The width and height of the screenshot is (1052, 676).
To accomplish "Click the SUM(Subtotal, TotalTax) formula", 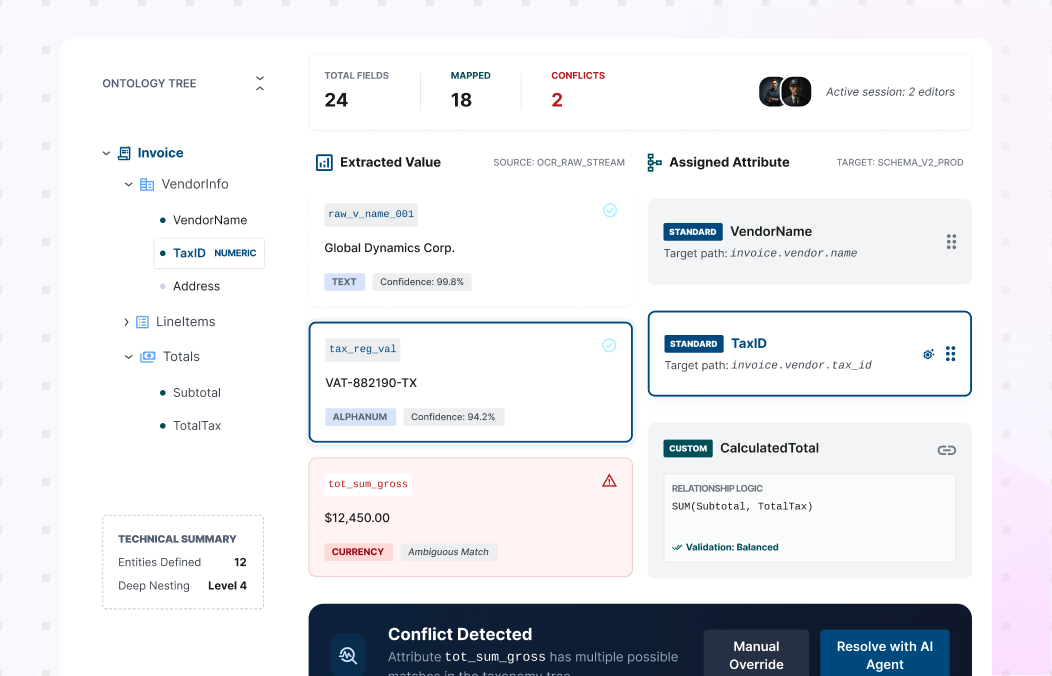I will click(742, 506).
